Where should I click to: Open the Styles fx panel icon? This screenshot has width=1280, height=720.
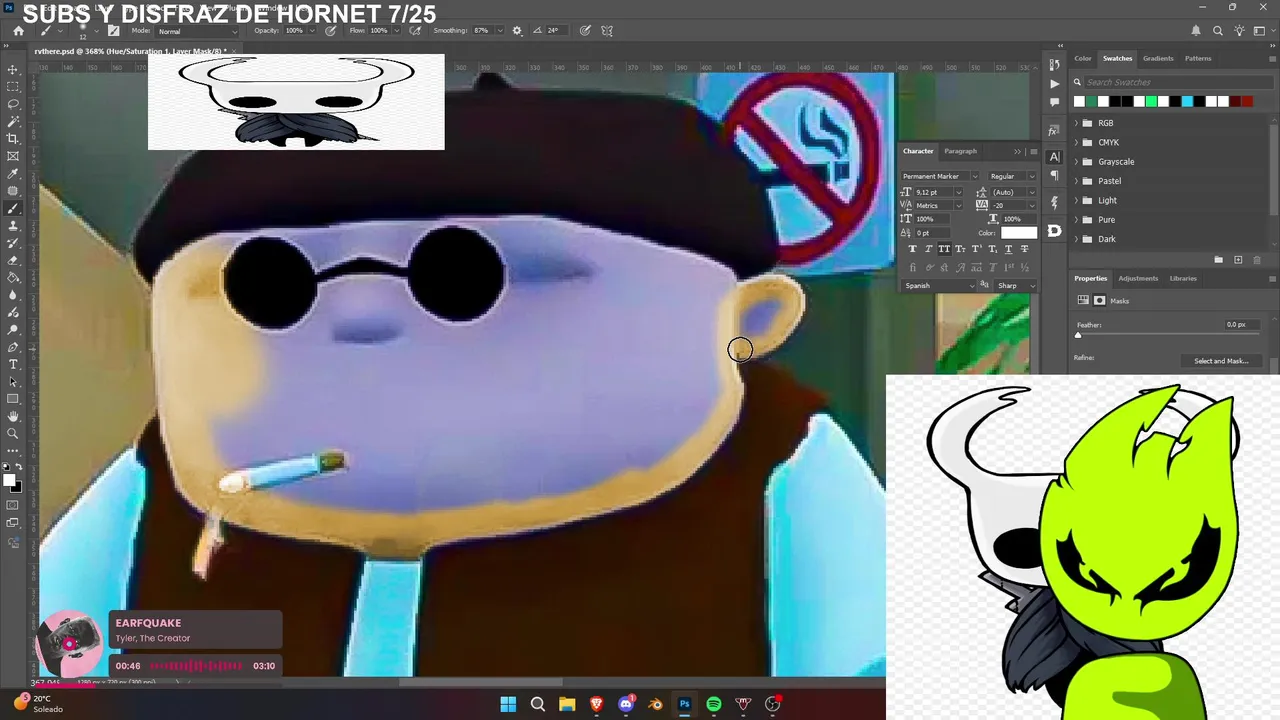pyautogui.click(x=1054, y=131)
